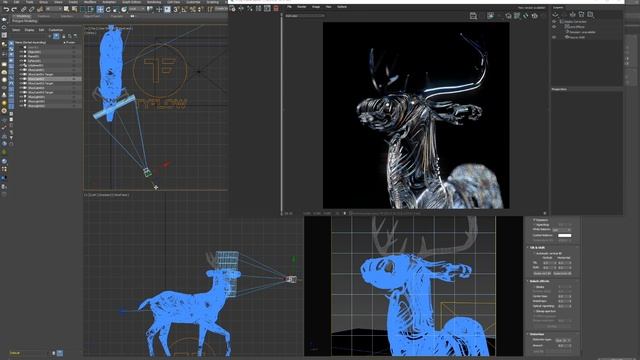The height and width of the screenshot is (360, 640).
Task: Click the Top viewport label menu
Action: pos(93,29)
